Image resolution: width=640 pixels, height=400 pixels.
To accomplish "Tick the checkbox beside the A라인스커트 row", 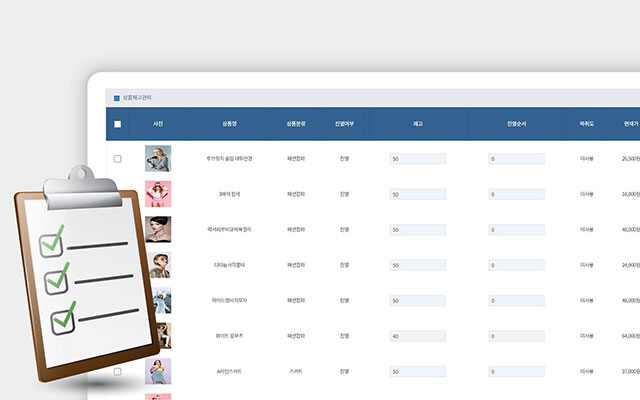I will point(117,371).
